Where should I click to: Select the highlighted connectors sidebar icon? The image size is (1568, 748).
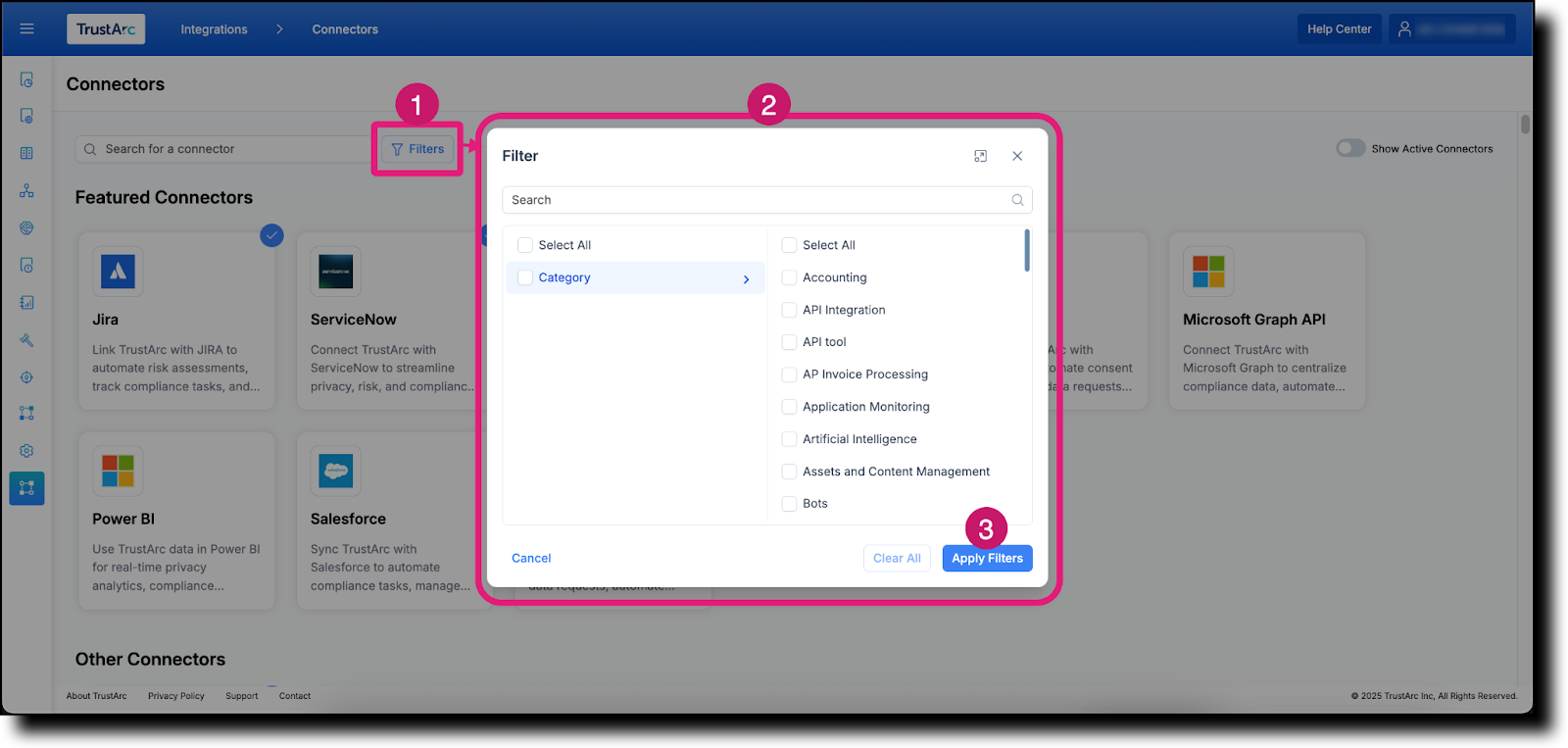click(26, 488)
